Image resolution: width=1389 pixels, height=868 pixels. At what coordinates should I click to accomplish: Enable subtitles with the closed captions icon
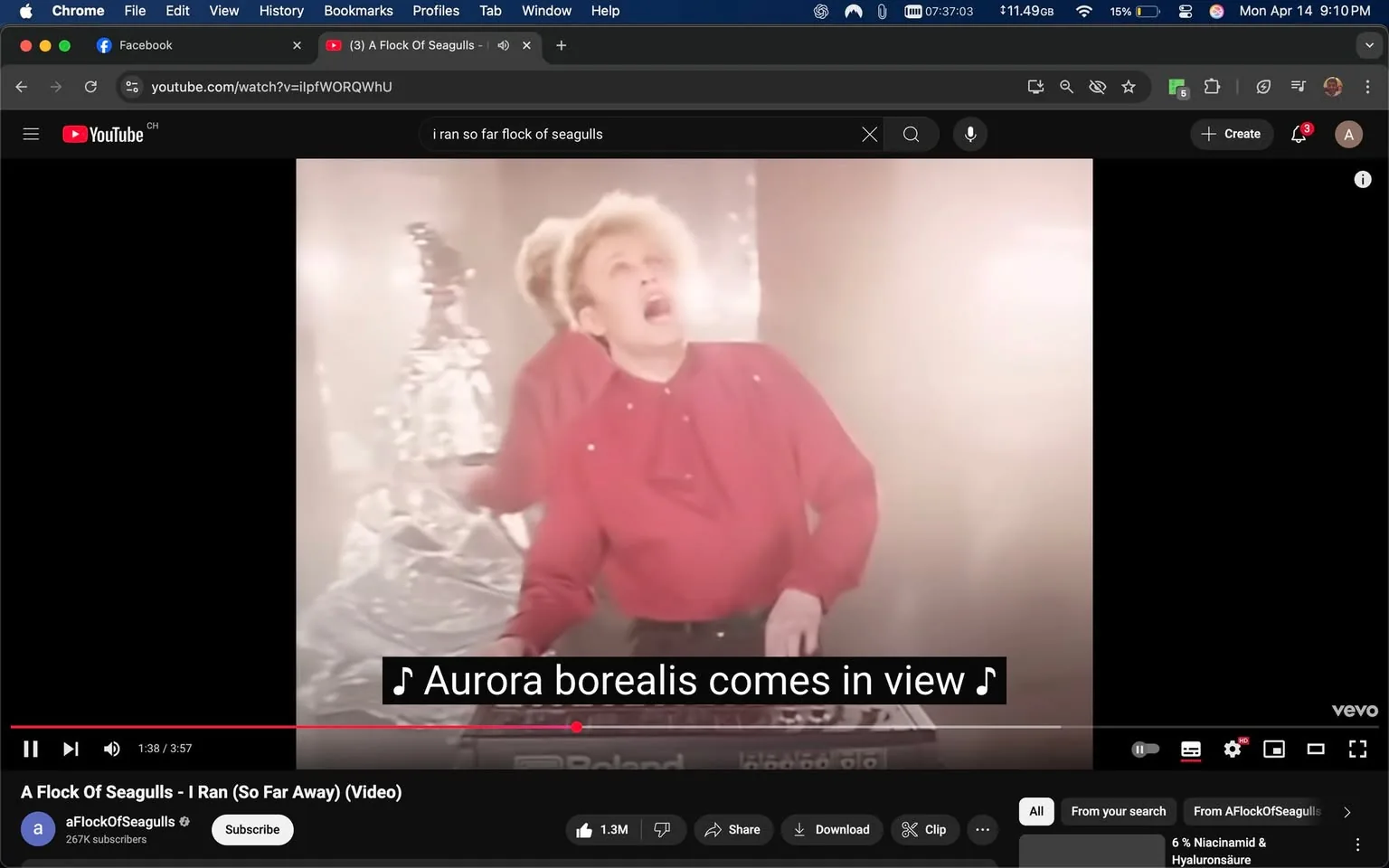click(x=1190, y=749)
